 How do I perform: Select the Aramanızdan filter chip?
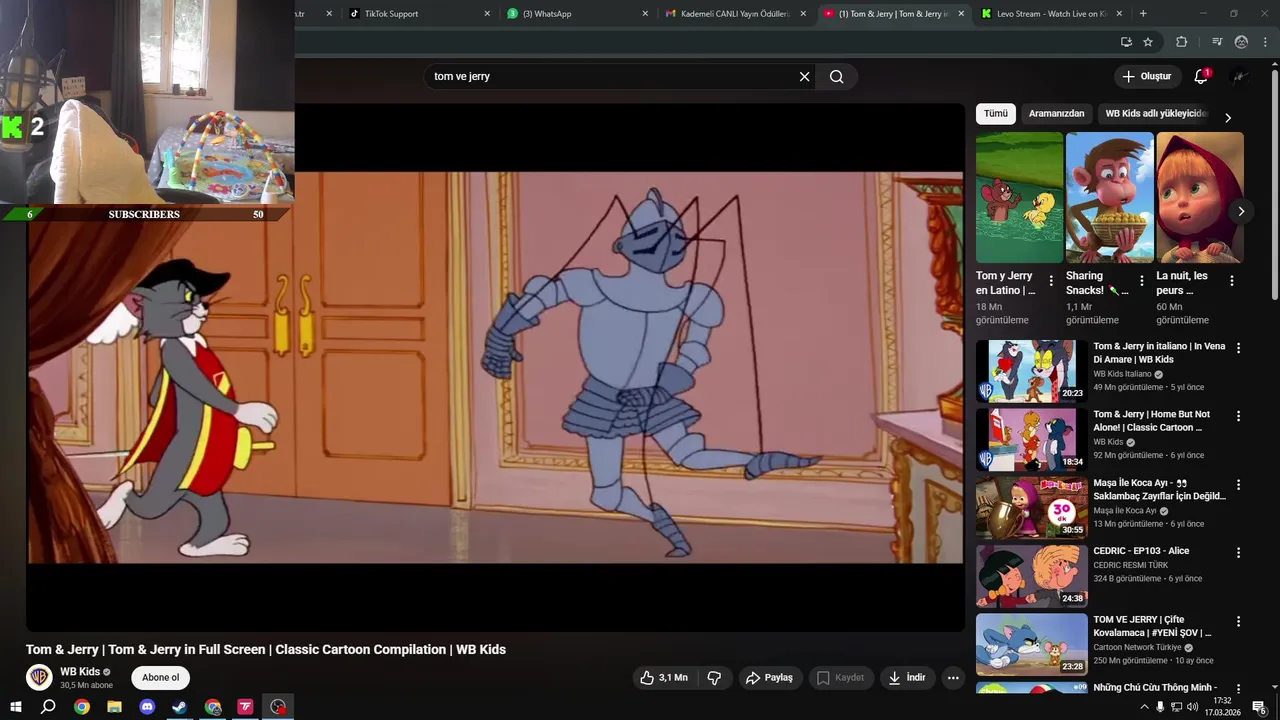(1056, 114)
